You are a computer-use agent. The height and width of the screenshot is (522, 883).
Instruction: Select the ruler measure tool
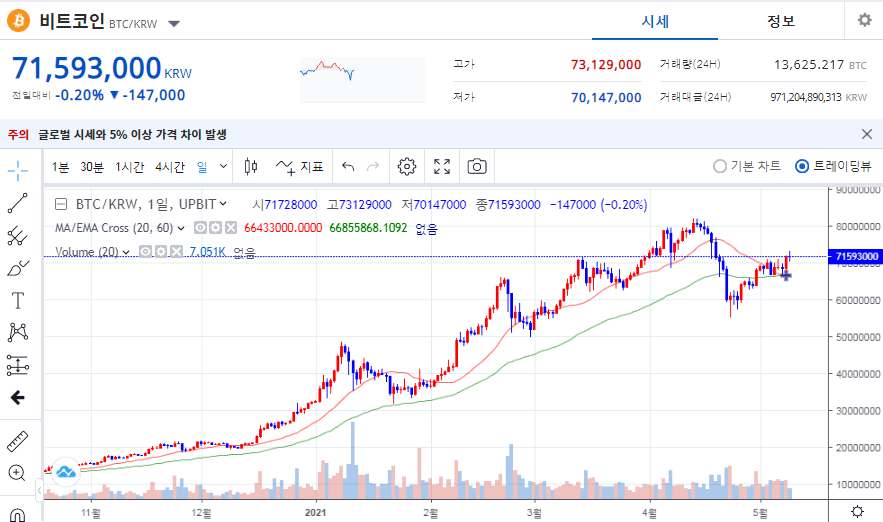tap(17, 441)
